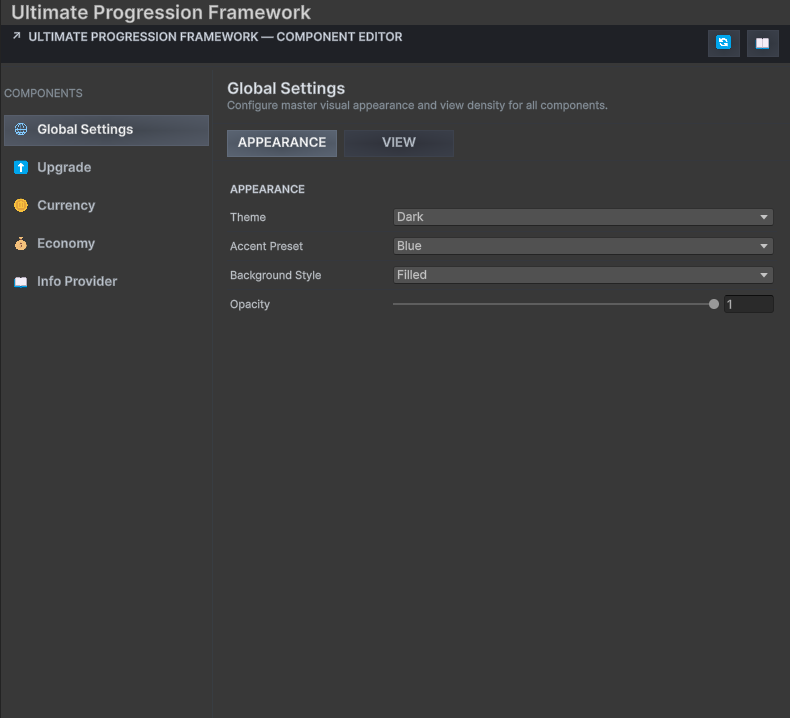Open the documentation book icon button
Screen dimensions: 790x718
[x=762, y=43]
